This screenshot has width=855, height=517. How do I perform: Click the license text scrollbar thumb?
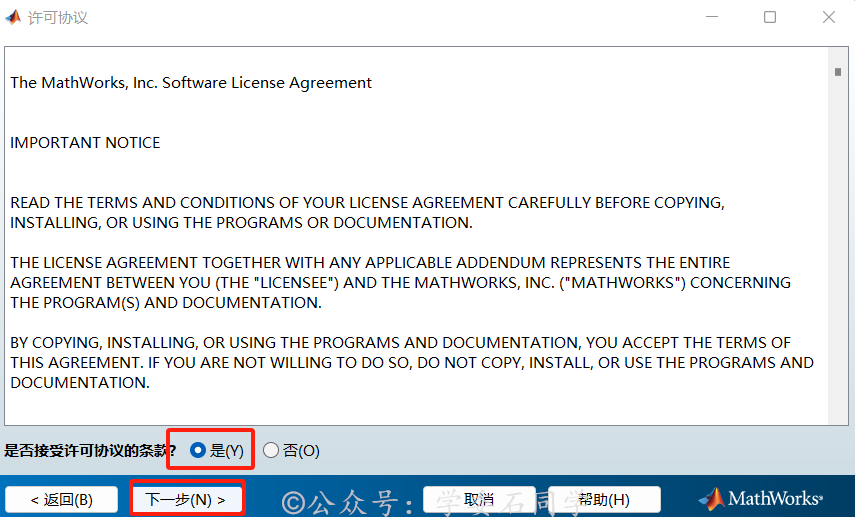(x=837, y=72)
